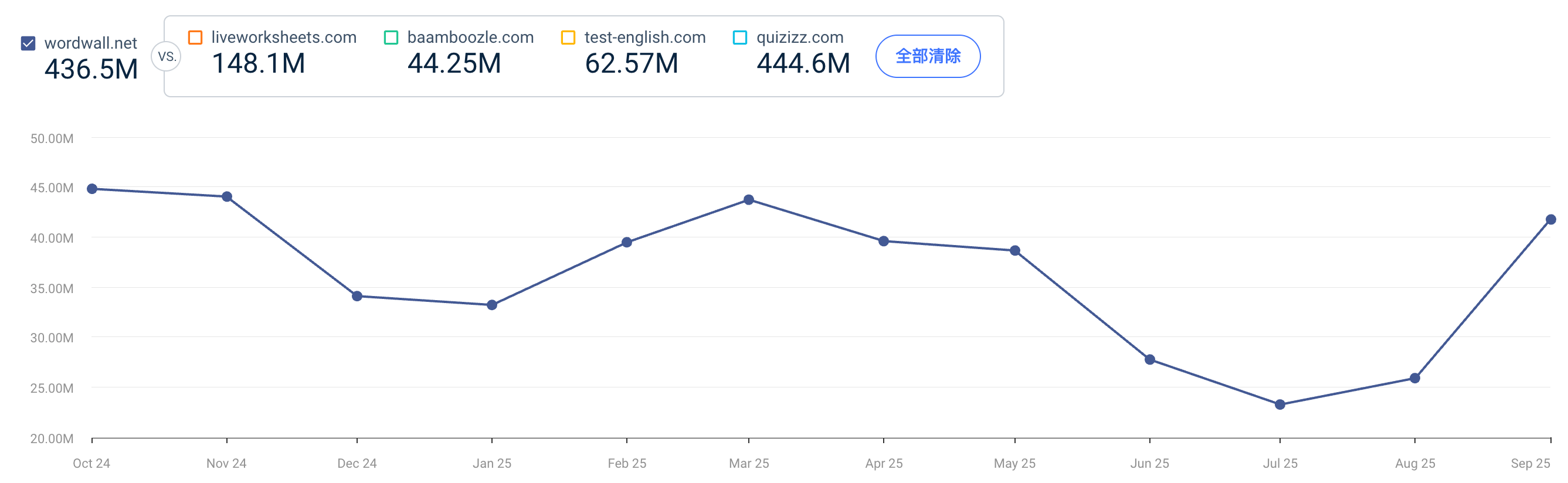Click the 30.00M y-axis label
Image resolution: width=1568 pixels, height=483 pixels.
tap(52, 338)
